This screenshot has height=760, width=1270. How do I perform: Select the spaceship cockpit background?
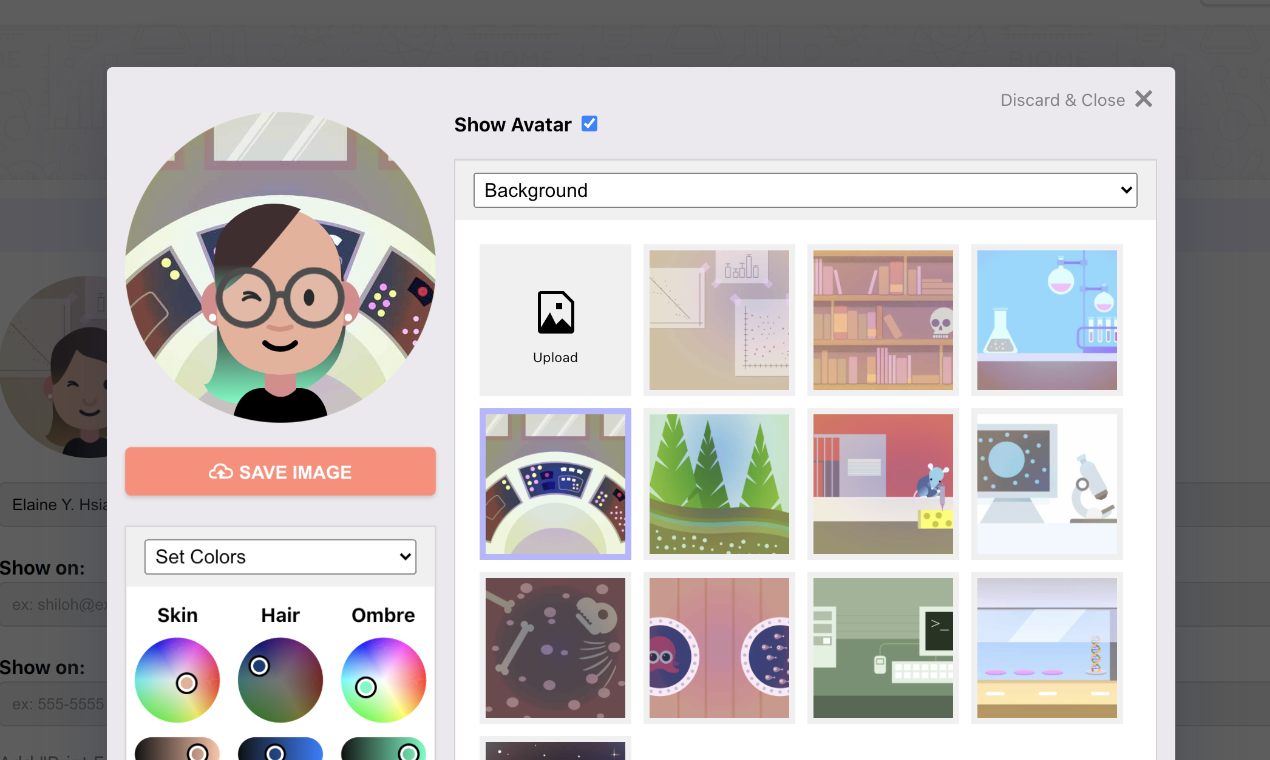[555, 484]
